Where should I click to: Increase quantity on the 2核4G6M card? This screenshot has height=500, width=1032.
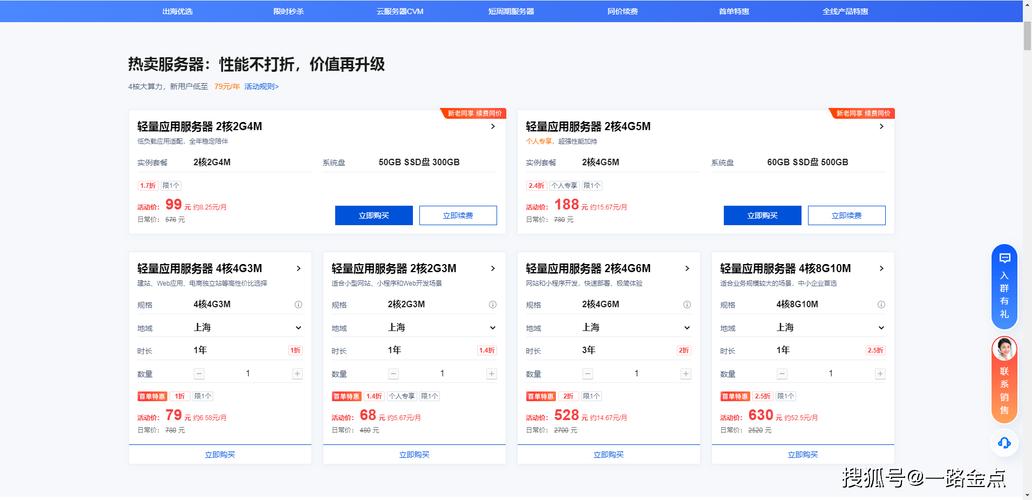coord(685,373)
